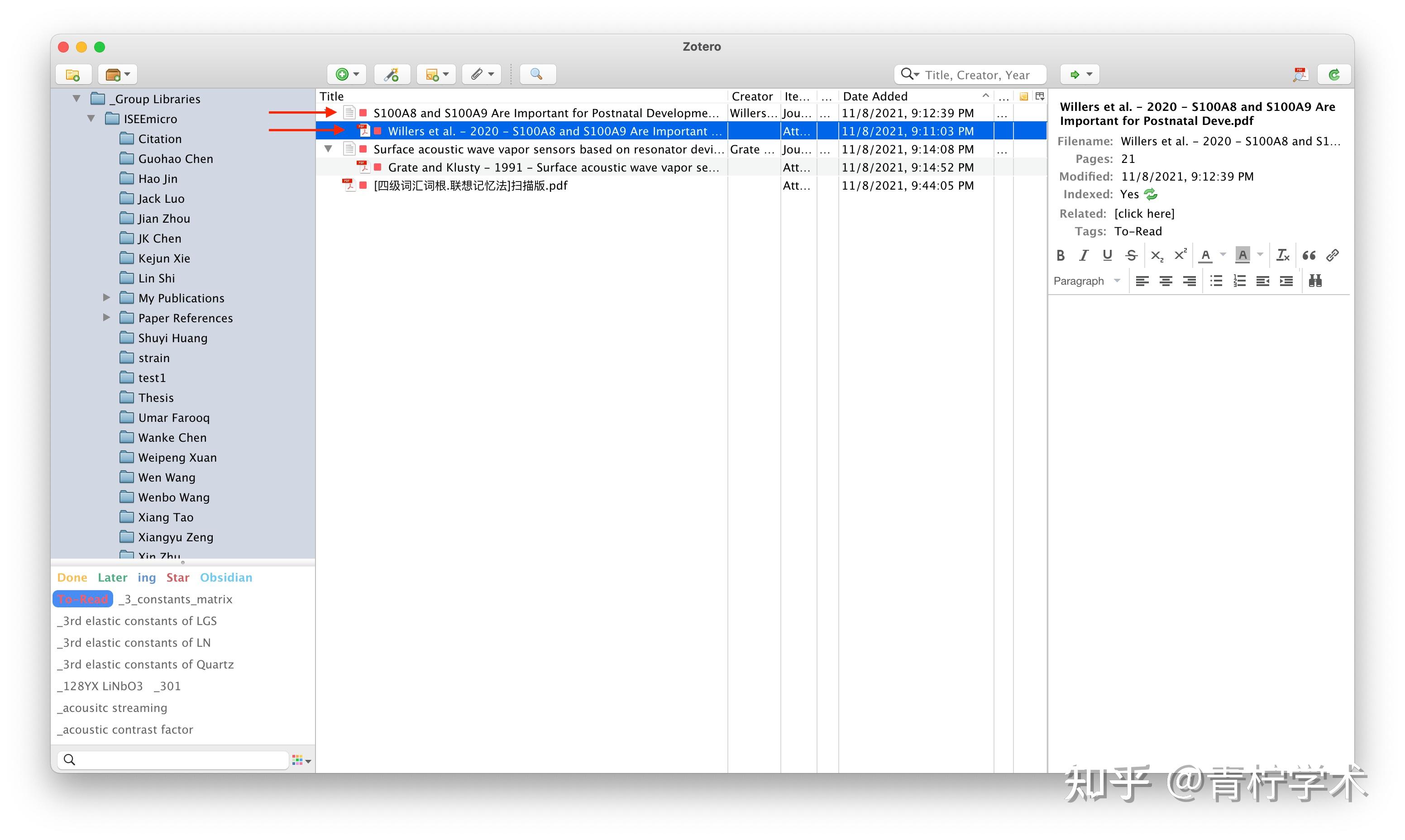Click Sync with zotero.org icon
This screenshot has height=840, width=1405.
(1334, 75)
